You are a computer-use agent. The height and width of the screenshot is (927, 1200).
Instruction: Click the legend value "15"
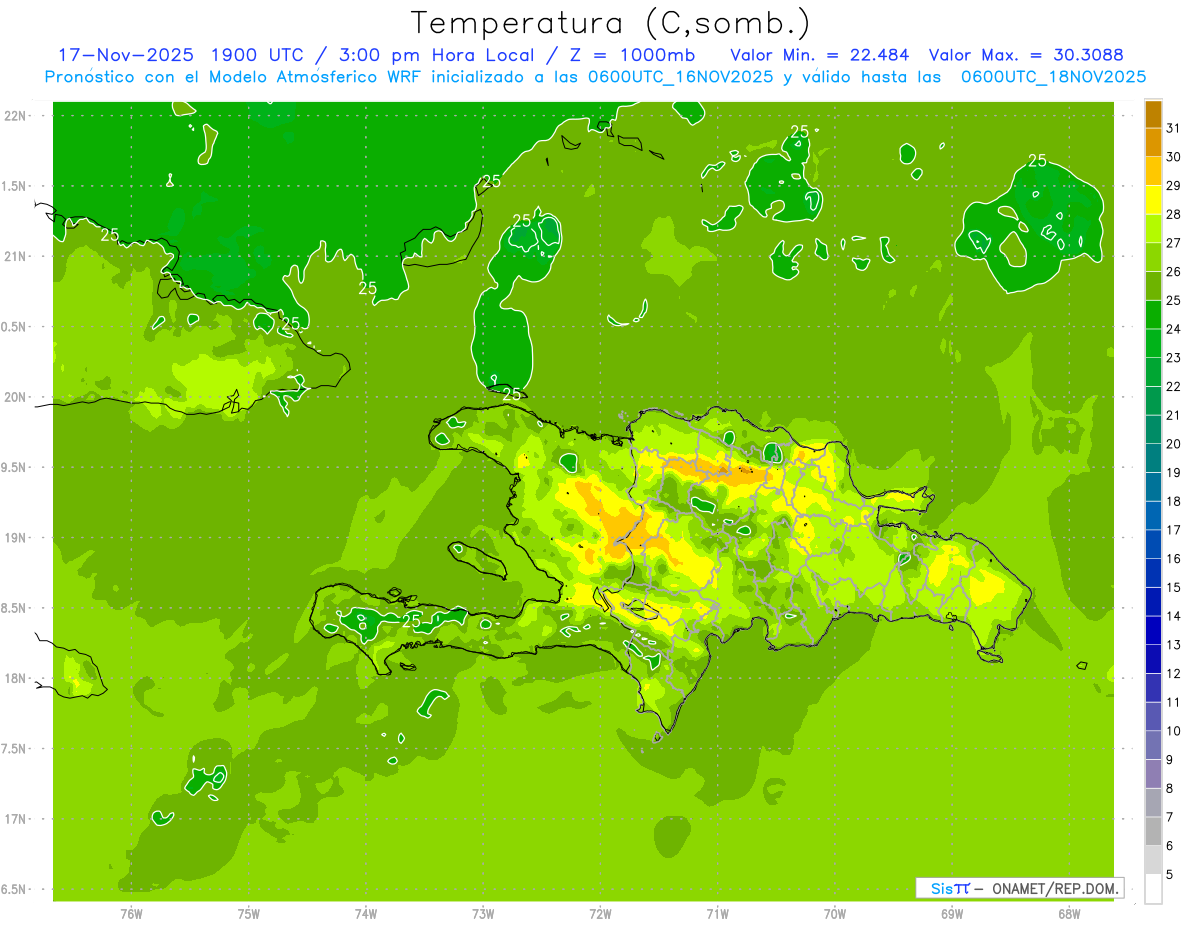(x=1173, y=588)
